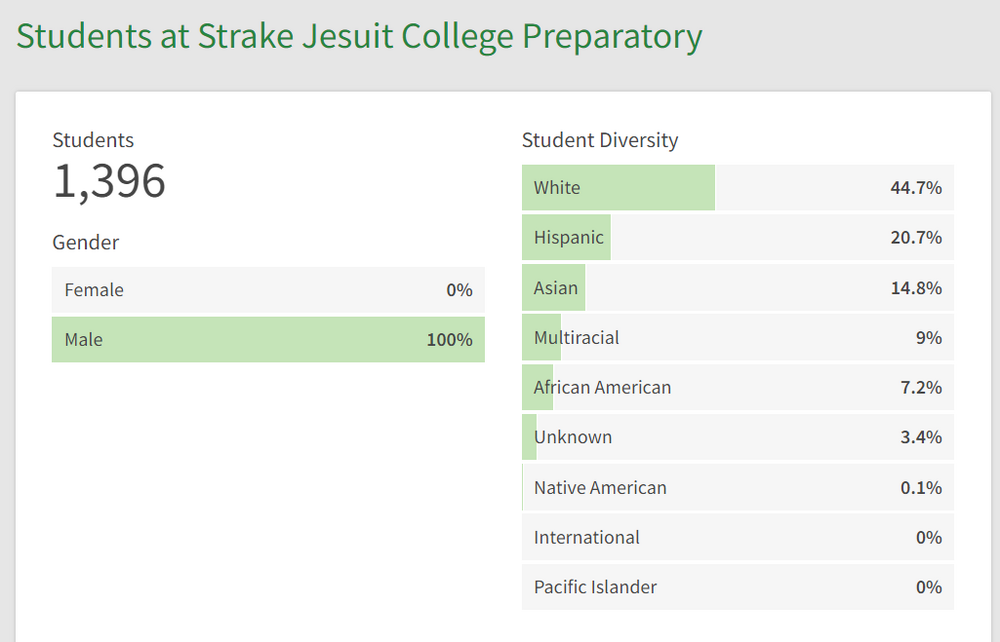This screenshot has width=1000, height=642.
Task: Click the White diversity progress bar
Action: pos(618,188)
